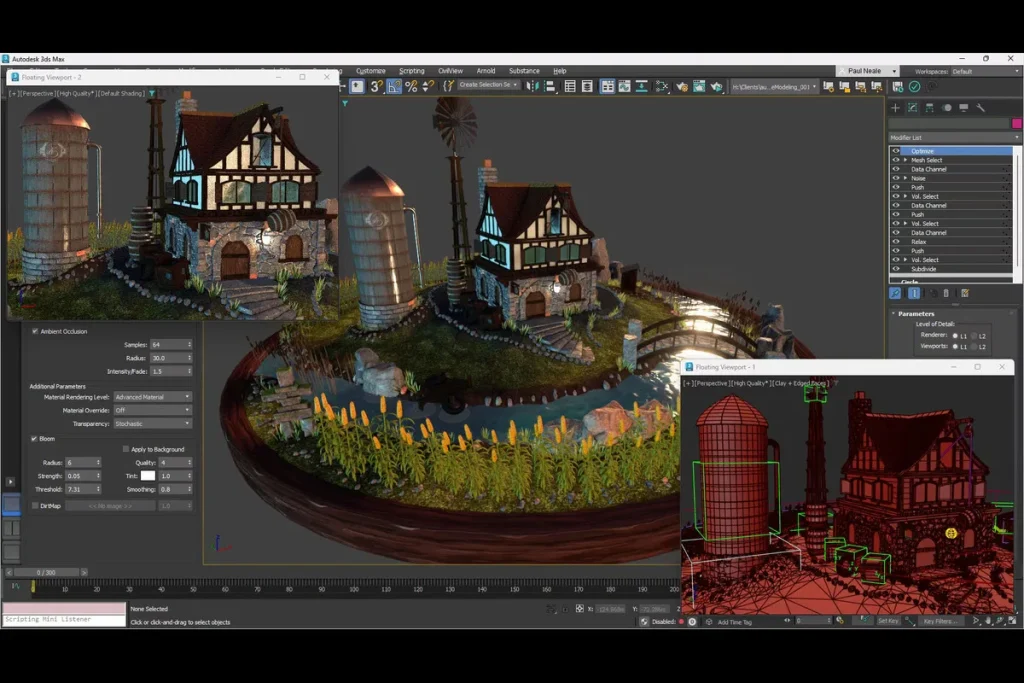Viewport: 1024px width, 683px height.
Task: Open Material Rendering Level dropdown
Action: (153, 397)
